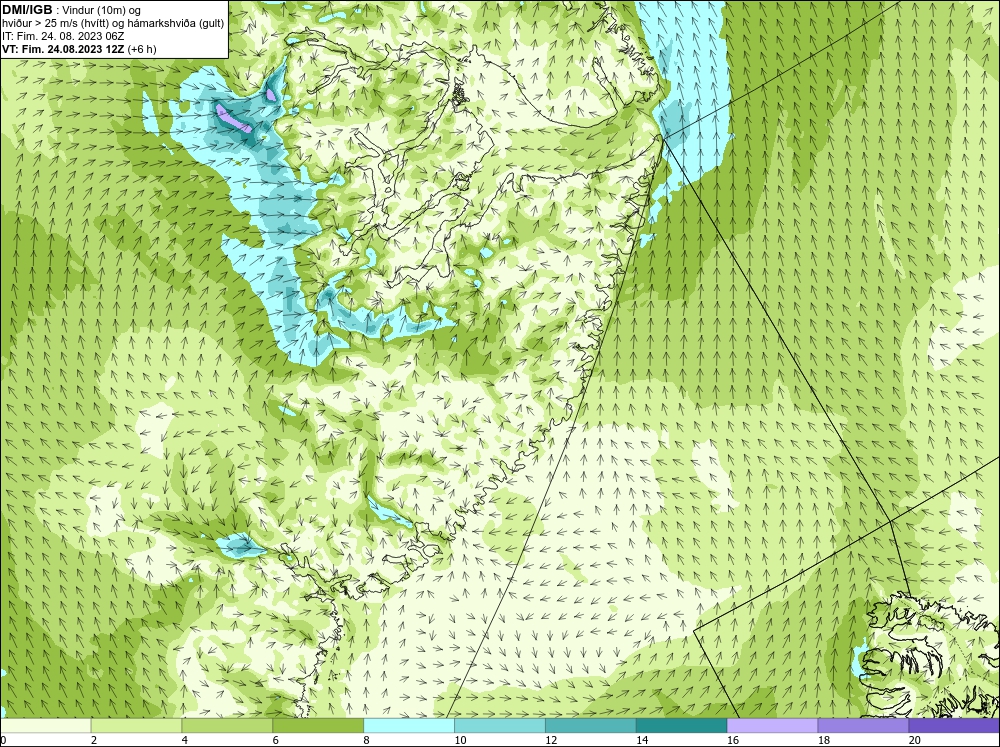The width and height of the screenshot is (1000, 747).
Task: Click the 12–14 m/s teal legend swatch
Action: [x=591, y=726]
